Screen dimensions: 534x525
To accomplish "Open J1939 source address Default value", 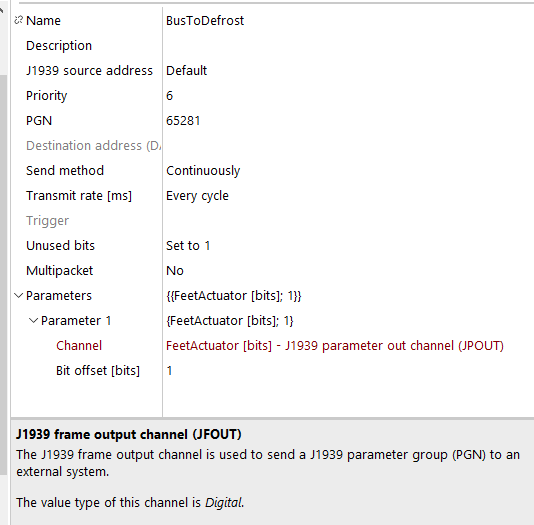I will 348,70.
